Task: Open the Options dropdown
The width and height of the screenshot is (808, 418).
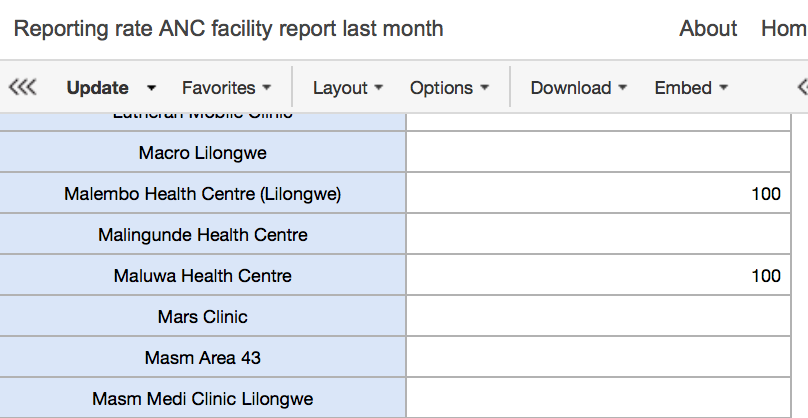Action: (449, 88)
